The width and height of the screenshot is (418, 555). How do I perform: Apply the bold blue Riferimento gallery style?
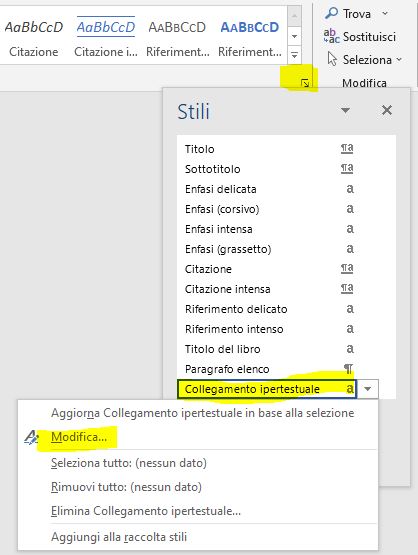250,37
